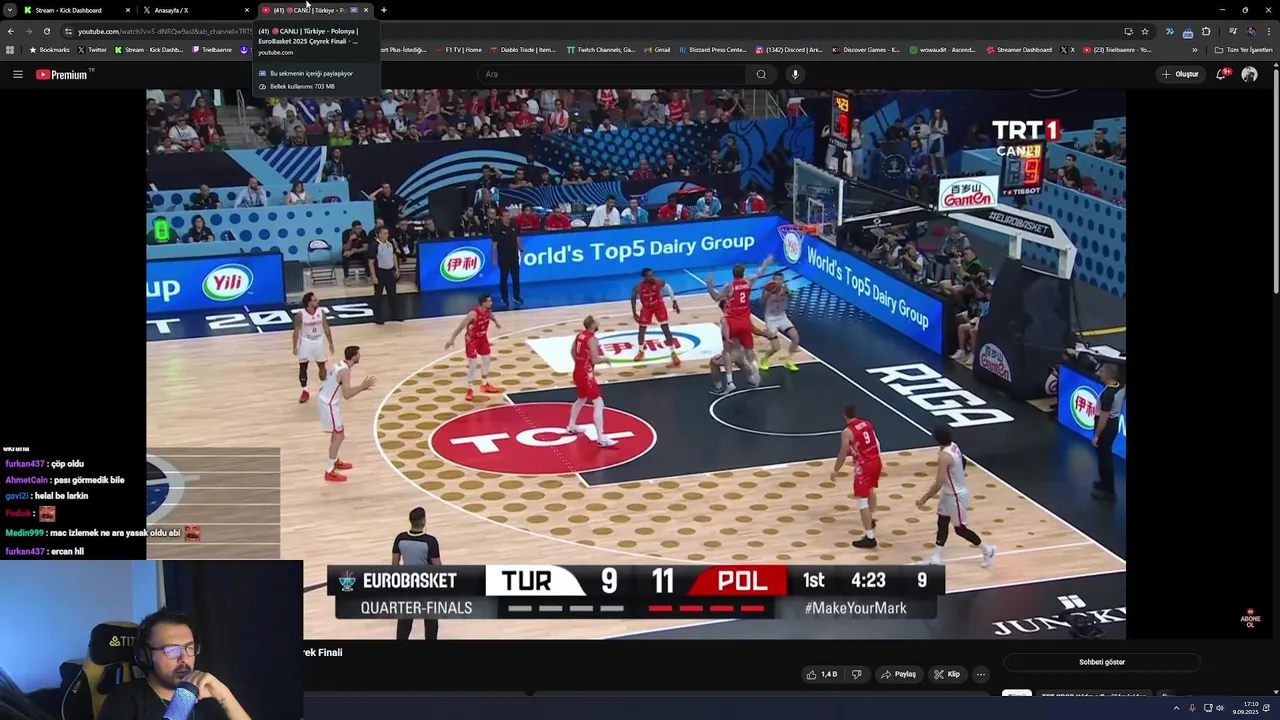Open the taskbar clock showing 17:10
This screenshot has width=1280, height=720.
pos(1245,708)
